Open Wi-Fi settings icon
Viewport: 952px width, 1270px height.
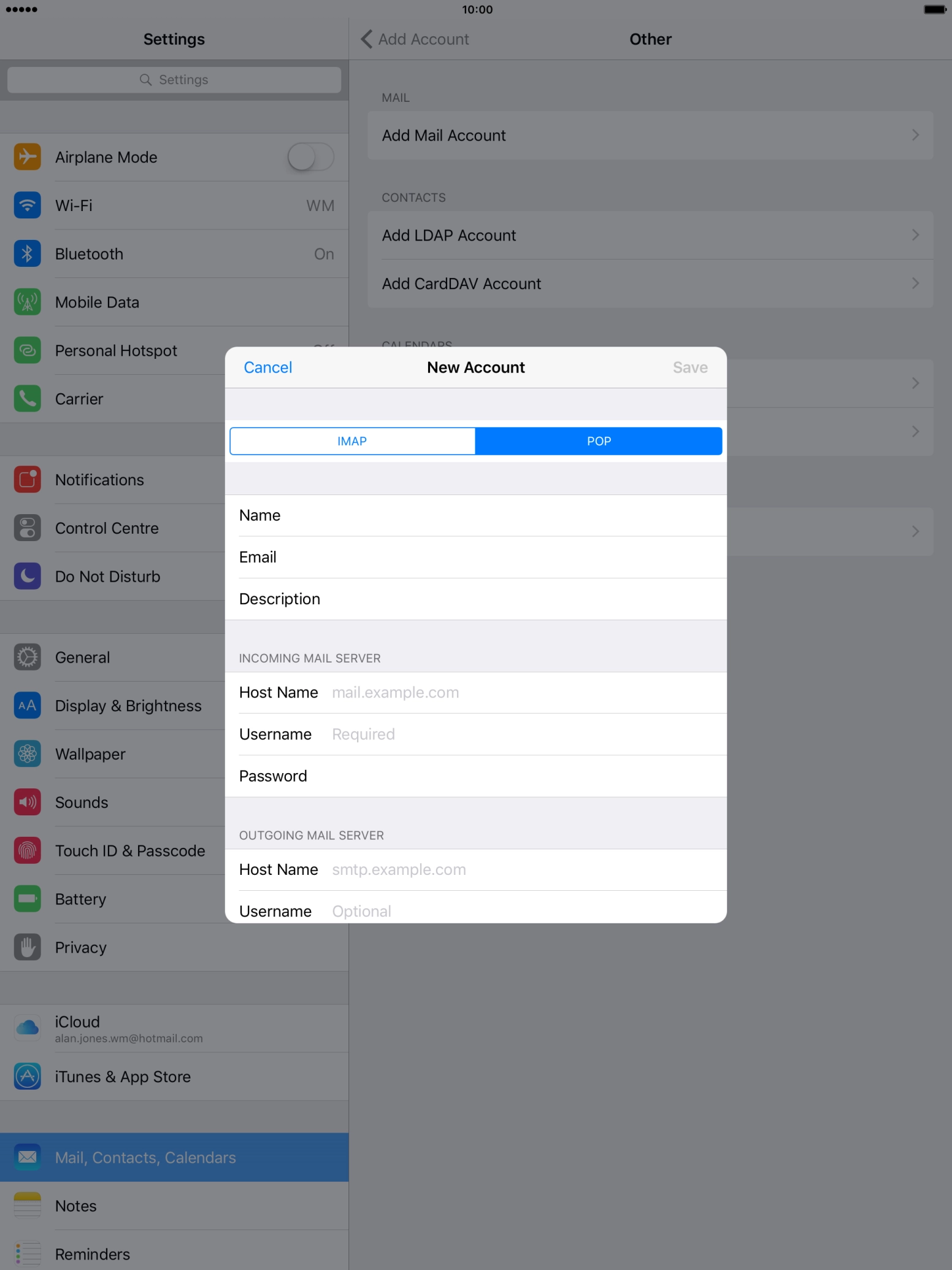pos(28,206)
